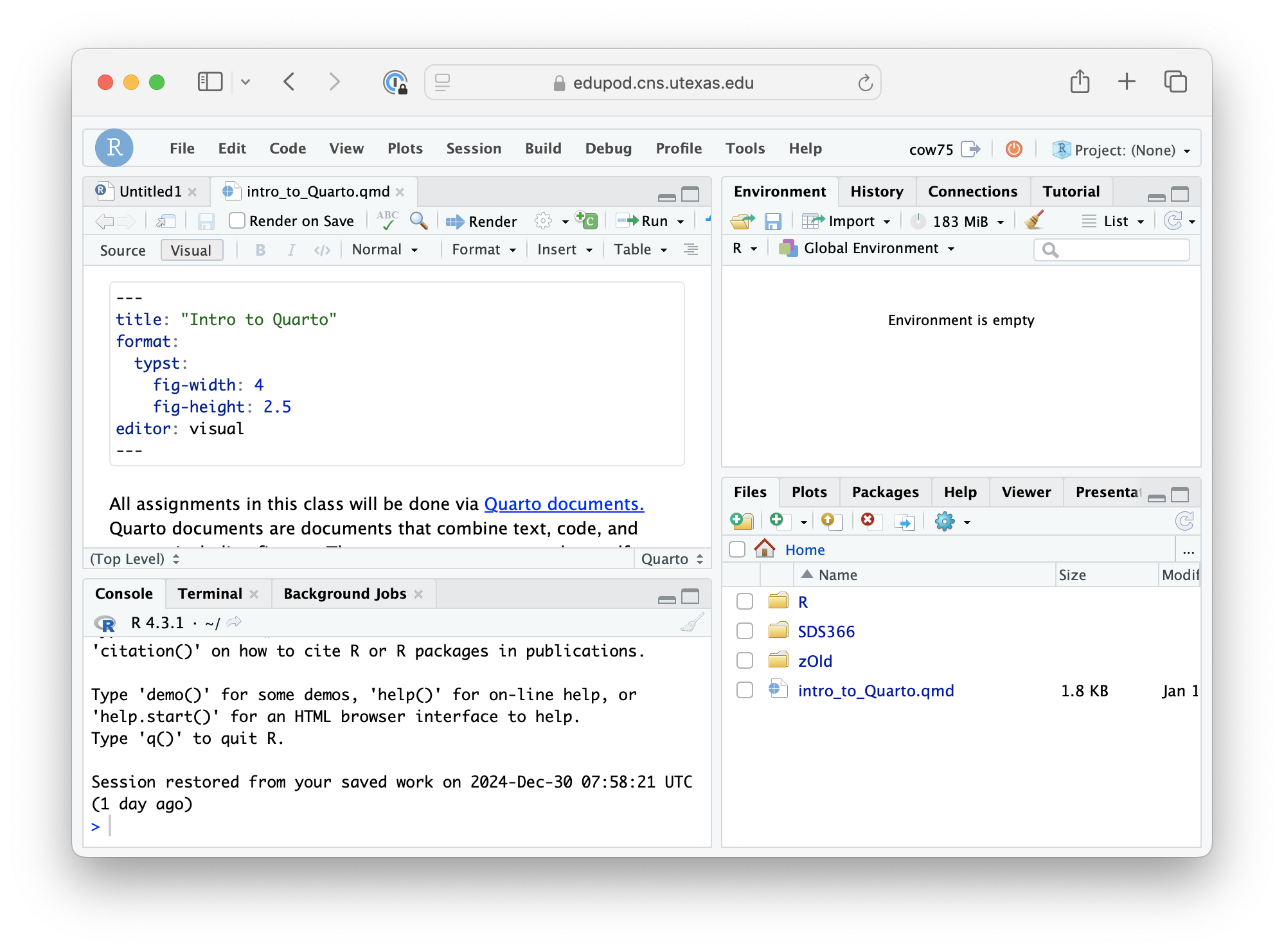Select the intro_to_Quarto.qmd file checkbox
1284x952 pixels.
pos(745,691)
